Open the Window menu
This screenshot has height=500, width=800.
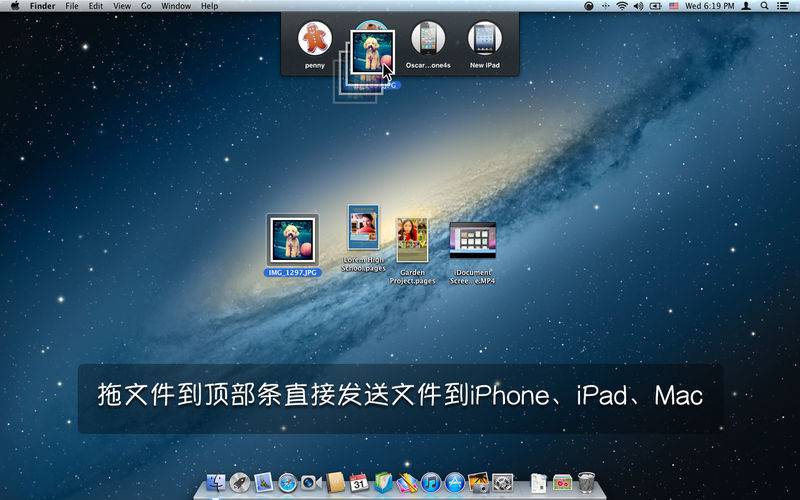(x=176, y=6)
